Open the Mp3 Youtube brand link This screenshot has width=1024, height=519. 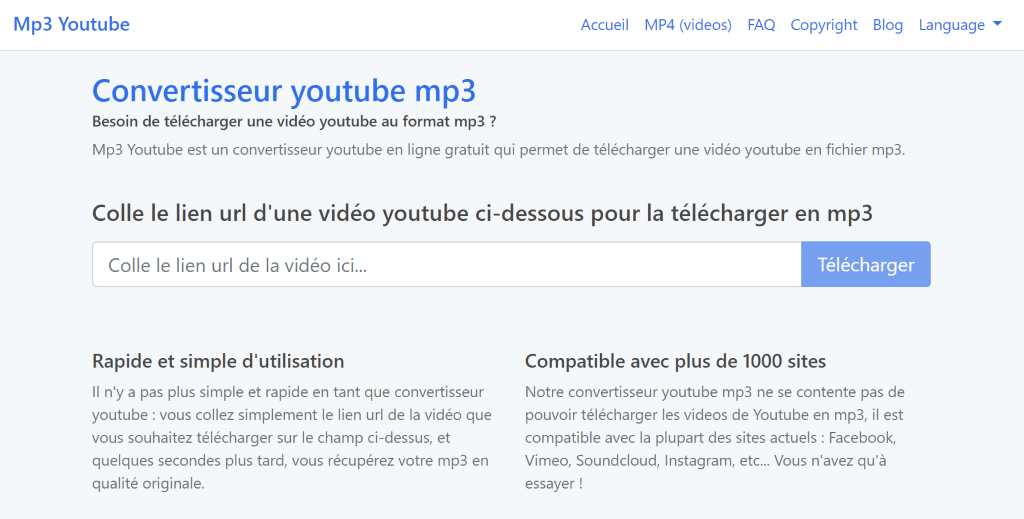pyautogui.click(x=71, y=25)
